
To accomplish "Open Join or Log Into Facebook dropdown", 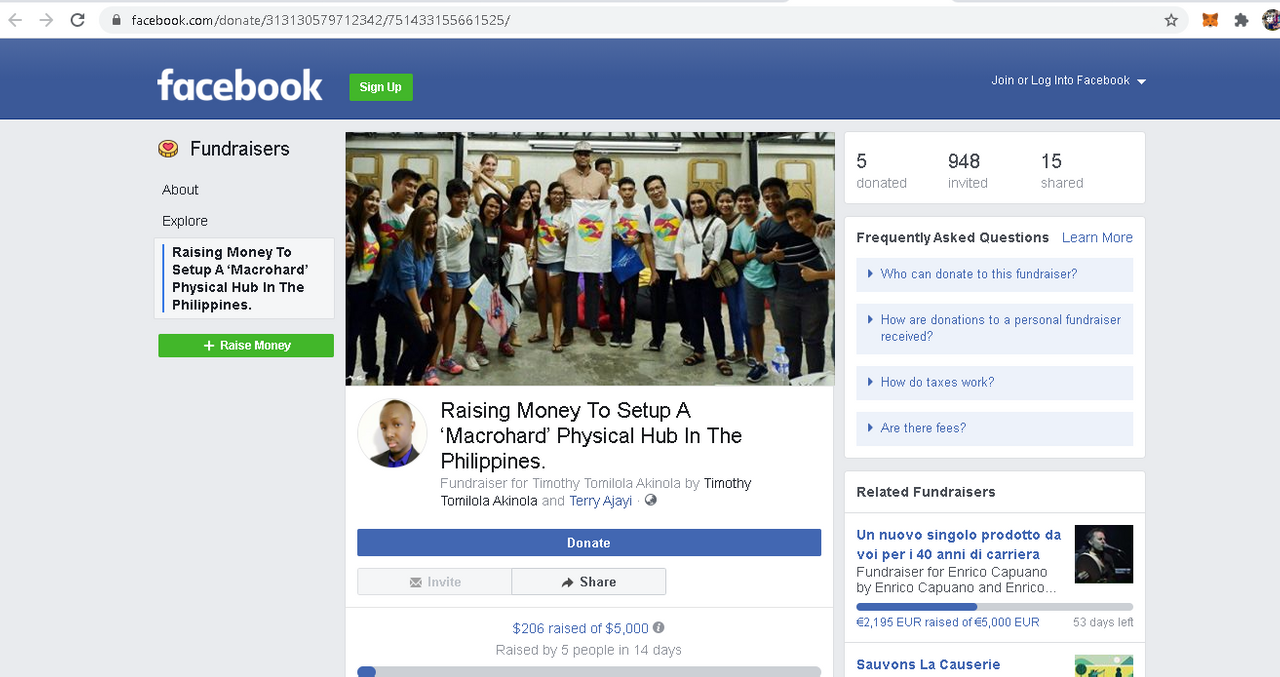I will (x=1068, y=81).
